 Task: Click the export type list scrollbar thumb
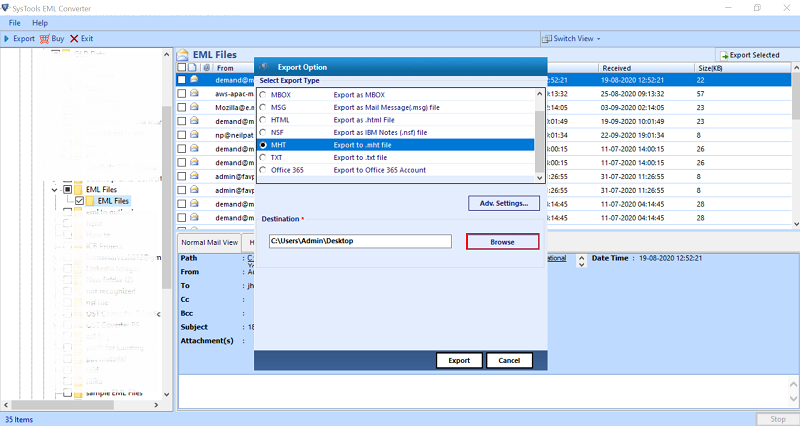(x=540, y=142)
